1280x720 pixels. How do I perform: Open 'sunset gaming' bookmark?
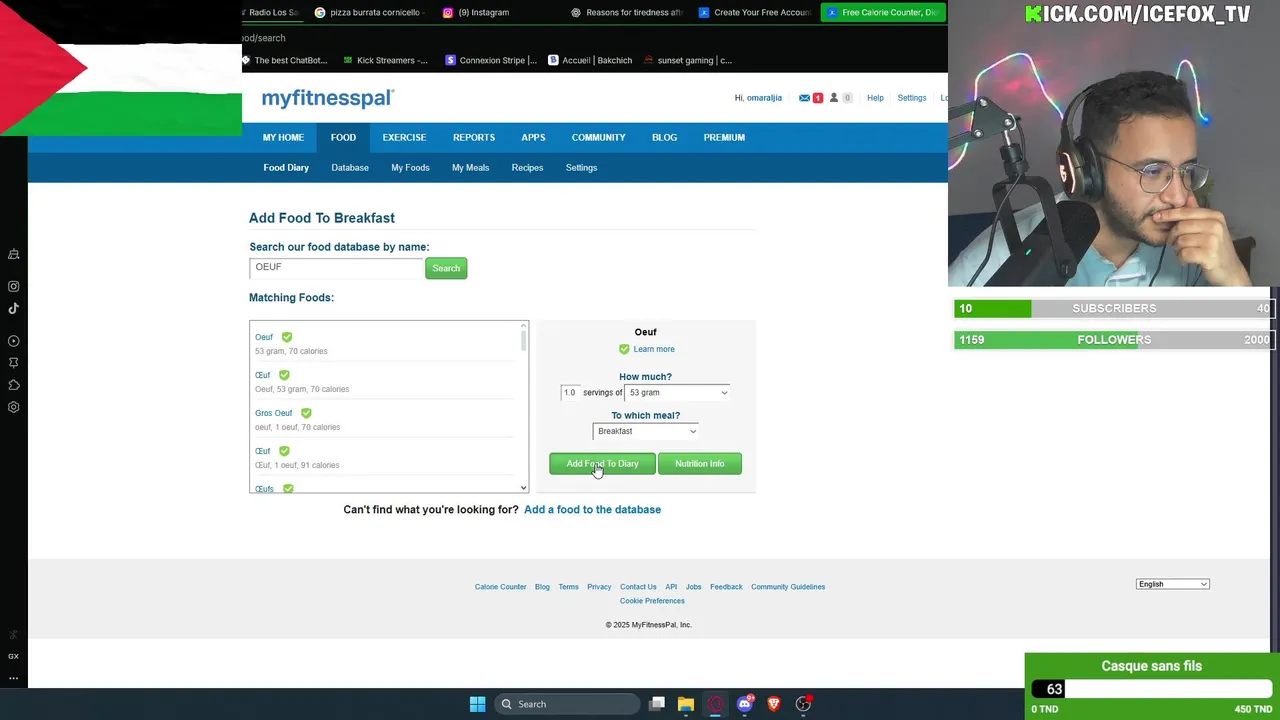[x=688, y=60]
